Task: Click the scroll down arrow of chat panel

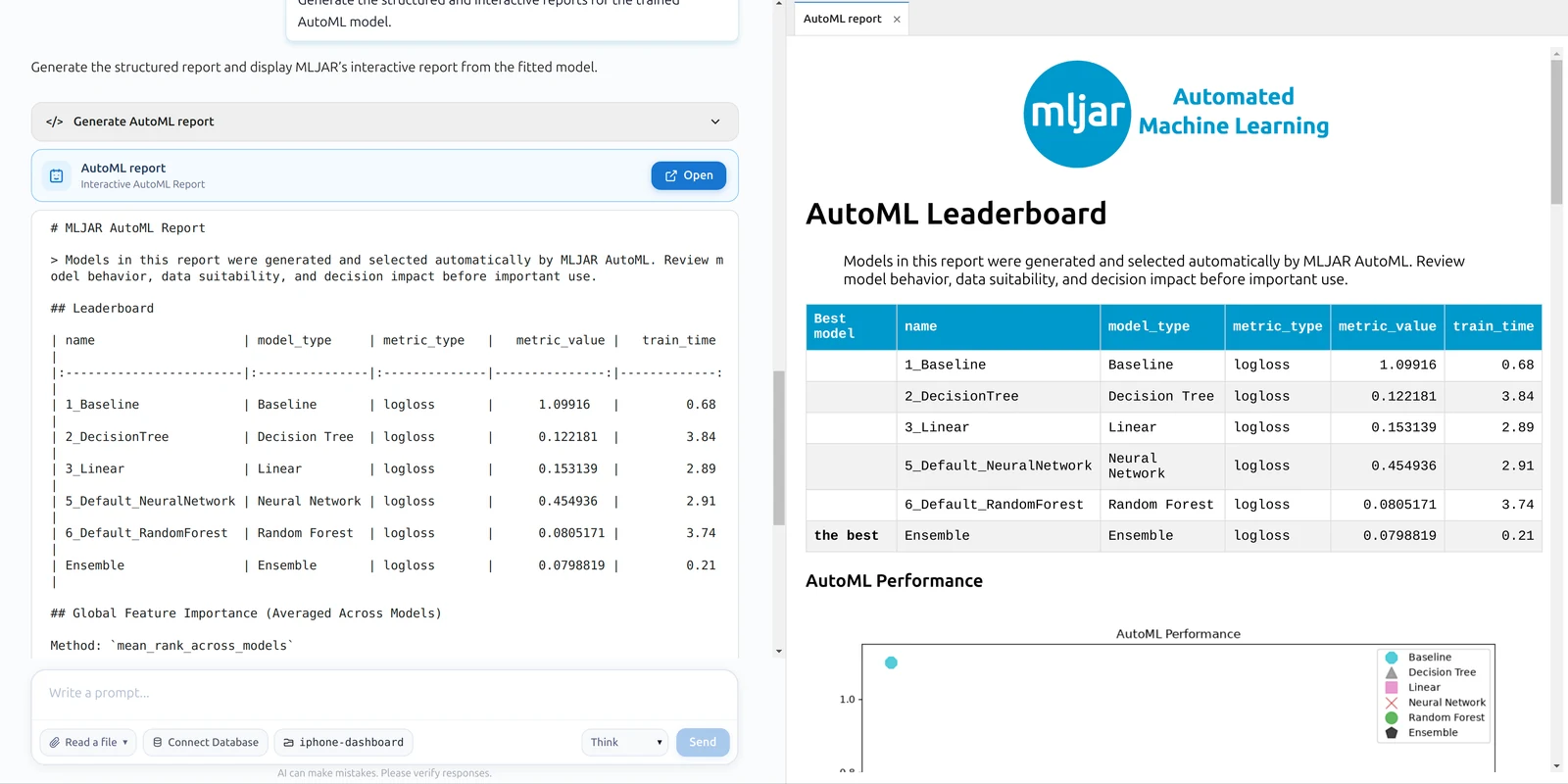Action: (779, 651)
